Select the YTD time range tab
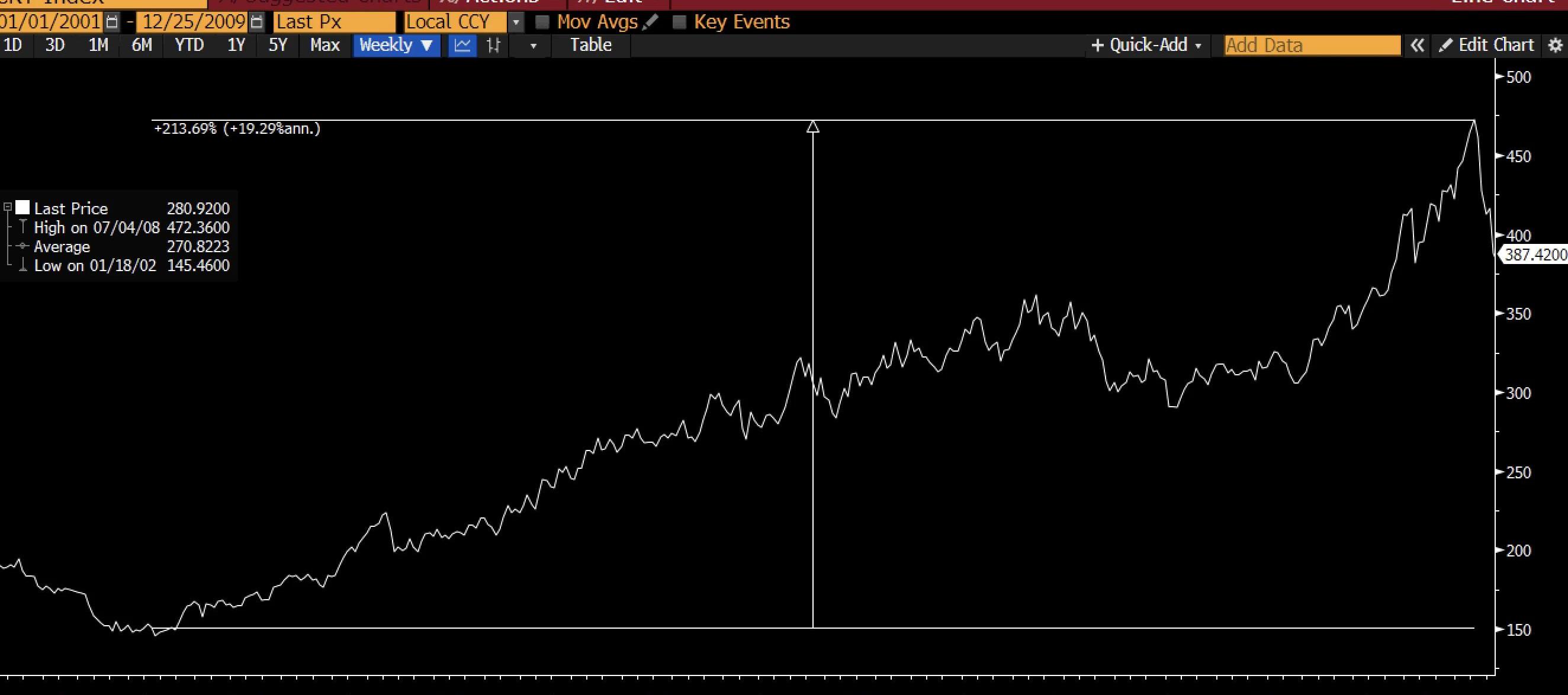Image resolution: width=1568 pixels, height=695 pixels. (x=189, y=45)
